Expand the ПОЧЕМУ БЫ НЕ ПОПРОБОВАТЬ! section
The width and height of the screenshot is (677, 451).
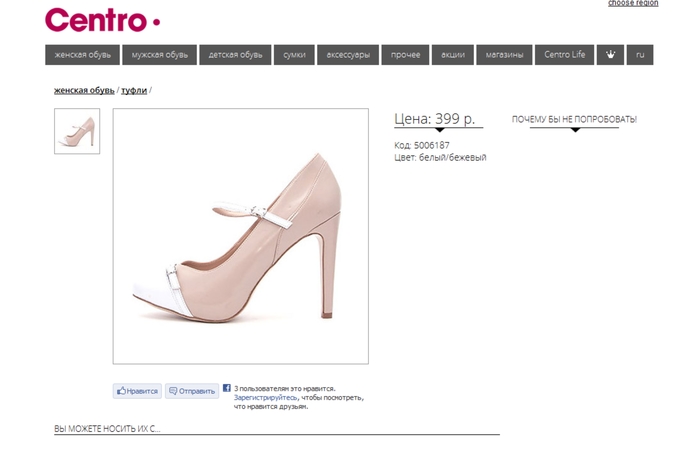pos(574,120)
